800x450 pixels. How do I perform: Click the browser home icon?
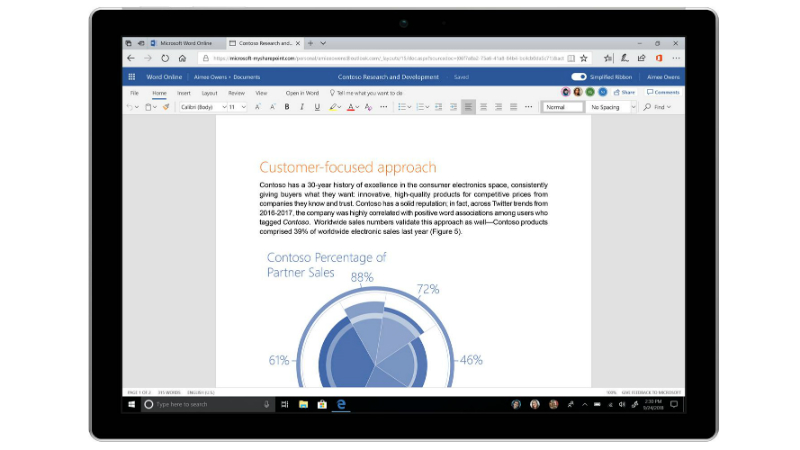pyautogui.click(x=182, y=58)
